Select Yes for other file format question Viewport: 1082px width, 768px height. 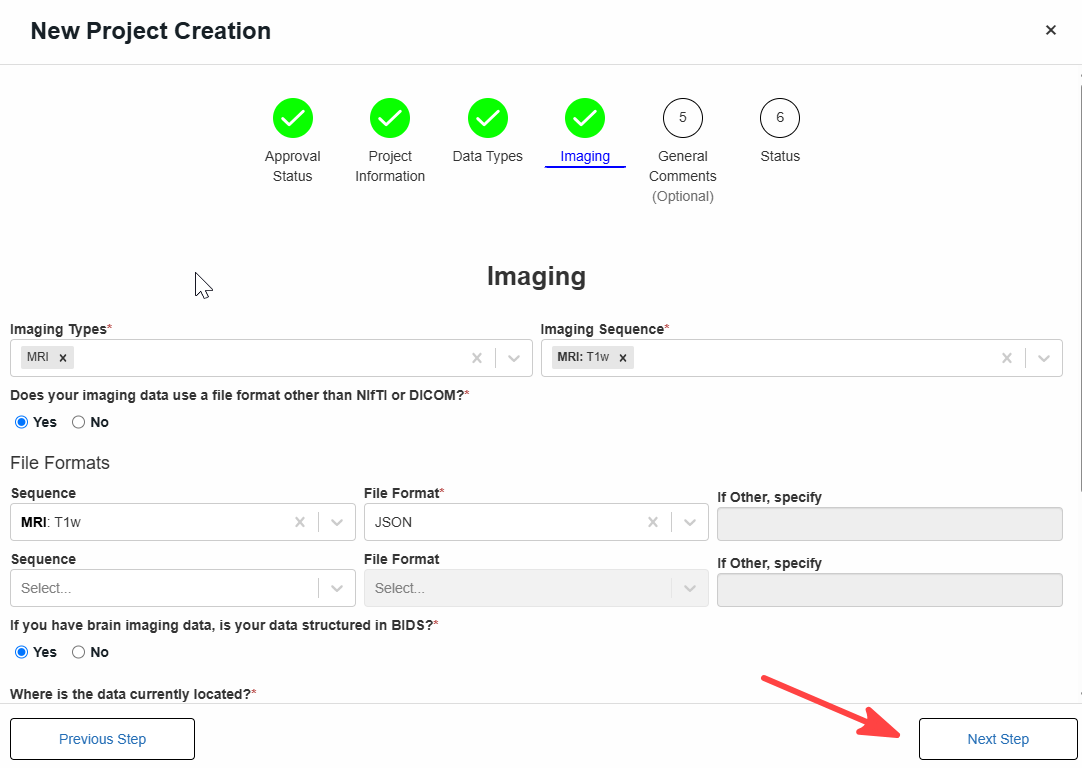[x=21, y=422]
